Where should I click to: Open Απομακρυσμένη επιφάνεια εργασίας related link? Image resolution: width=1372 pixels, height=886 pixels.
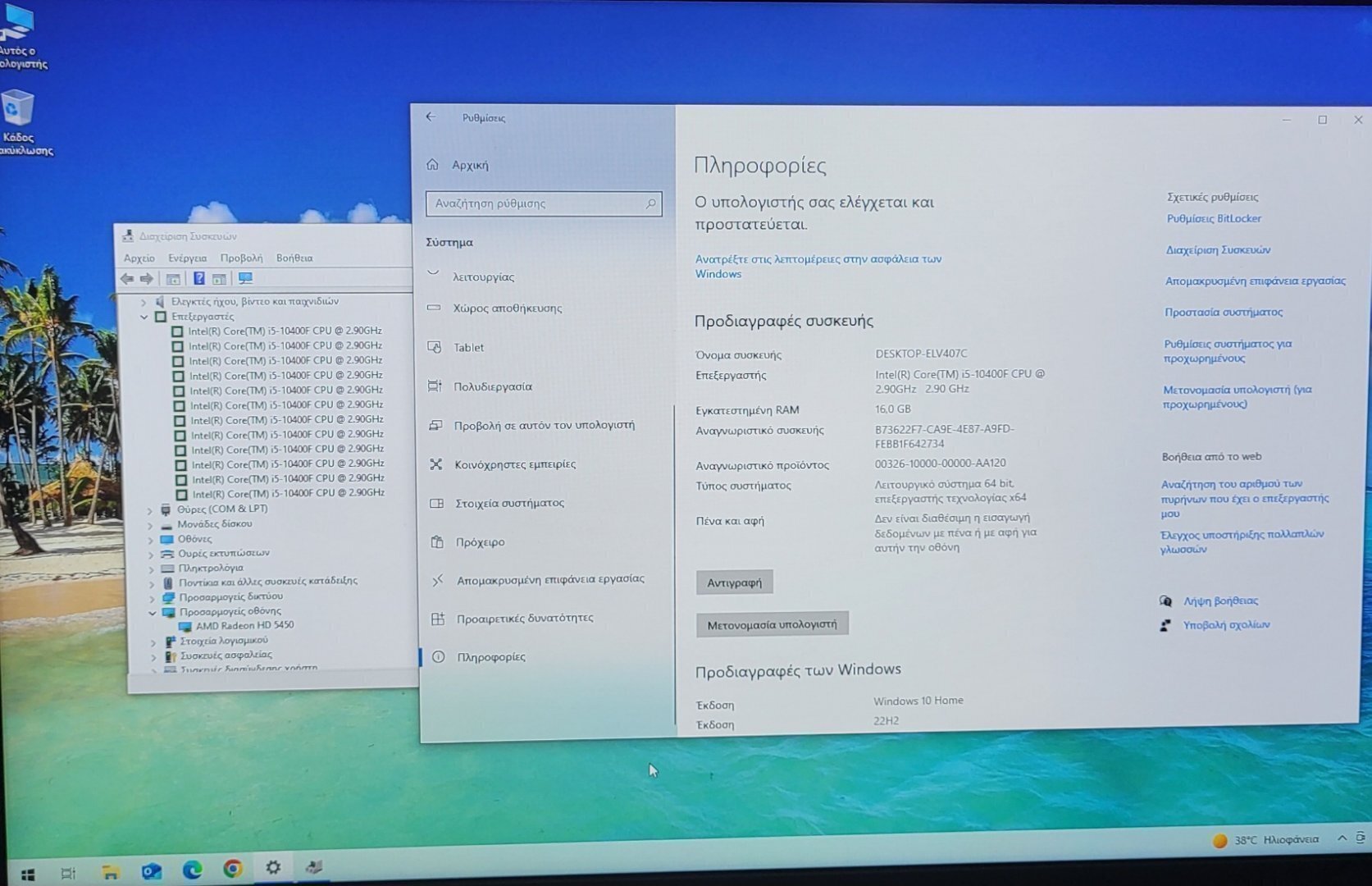coord(1255,281)
